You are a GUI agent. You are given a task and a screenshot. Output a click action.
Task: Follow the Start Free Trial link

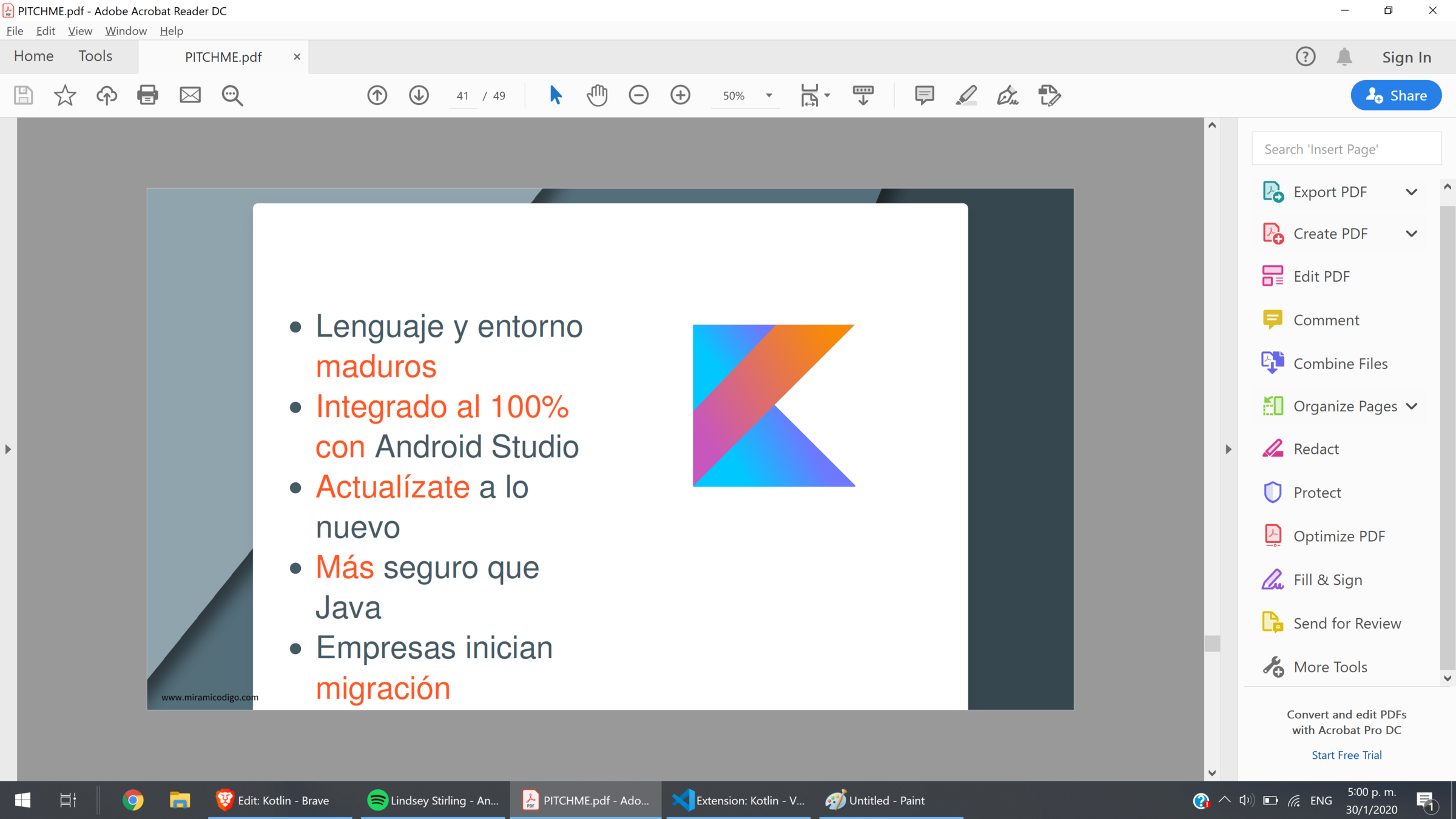click(1346, 755)
